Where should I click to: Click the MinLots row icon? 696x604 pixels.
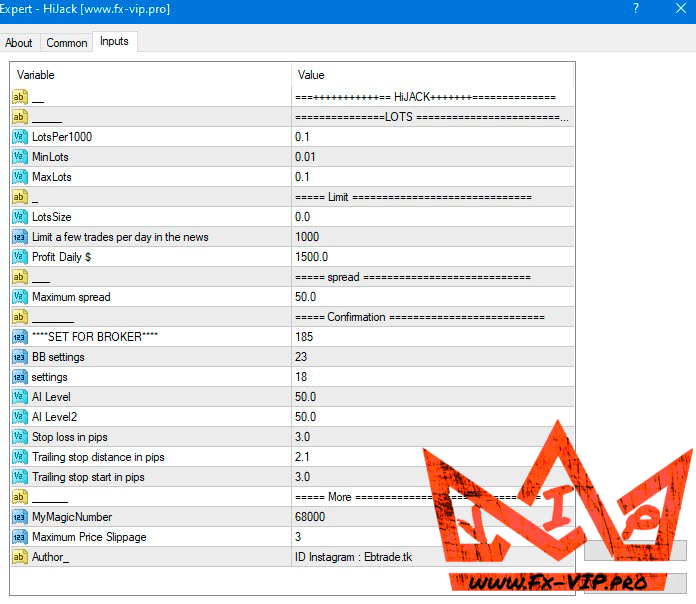click(20, 157)
